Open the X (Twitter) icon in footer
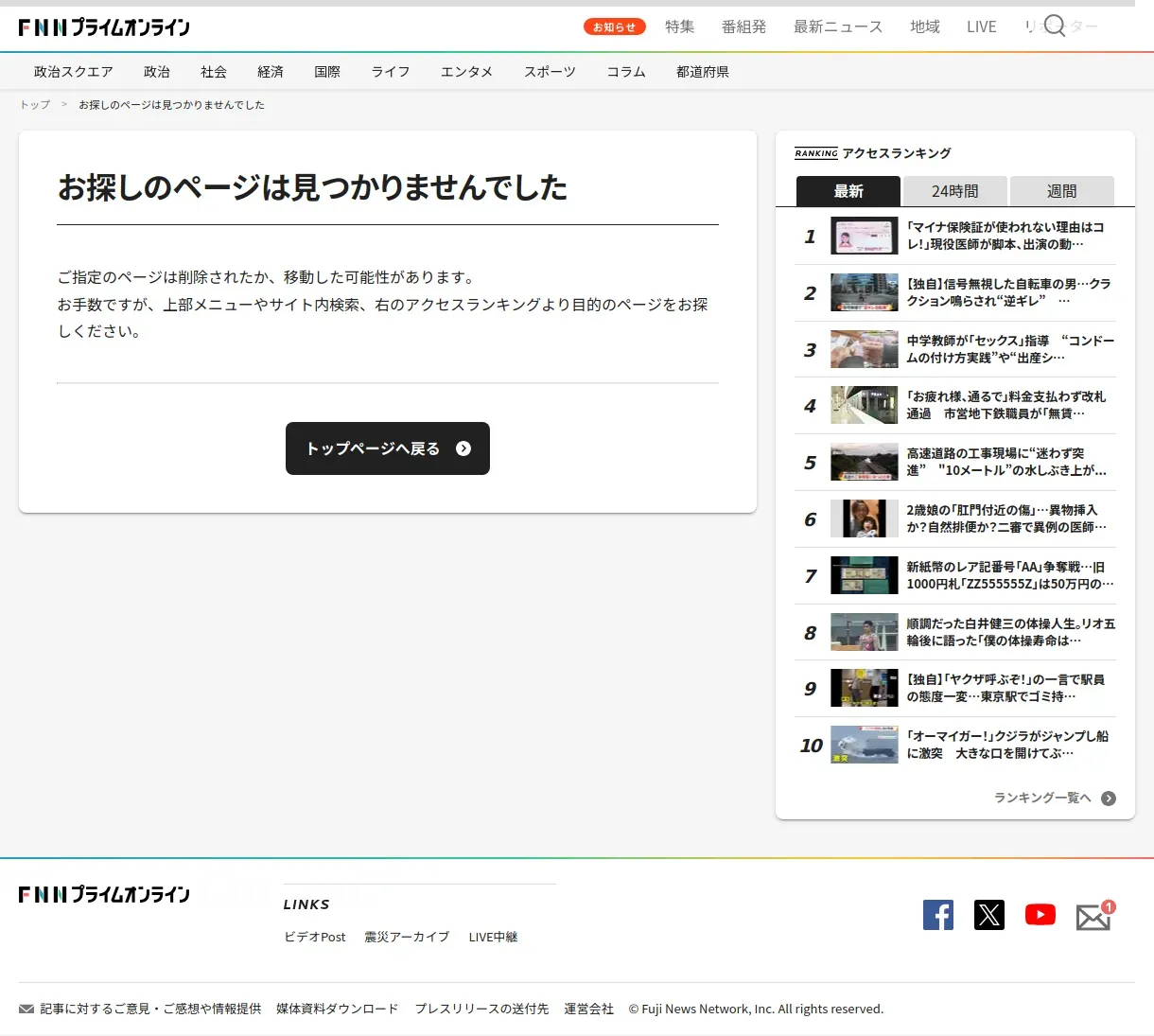Screen dimensions: 1154x1036 989,915
